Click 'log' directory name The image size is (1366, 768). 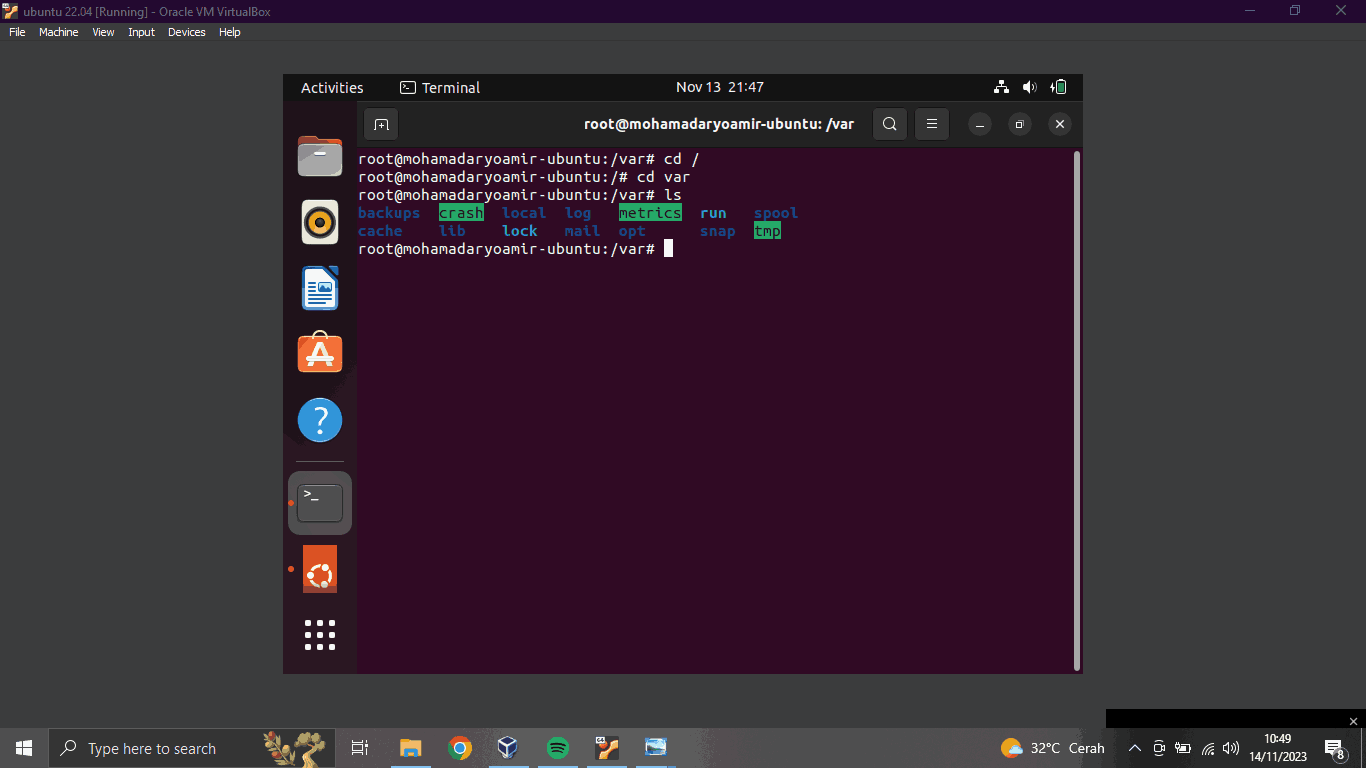[x=578, y=213]
